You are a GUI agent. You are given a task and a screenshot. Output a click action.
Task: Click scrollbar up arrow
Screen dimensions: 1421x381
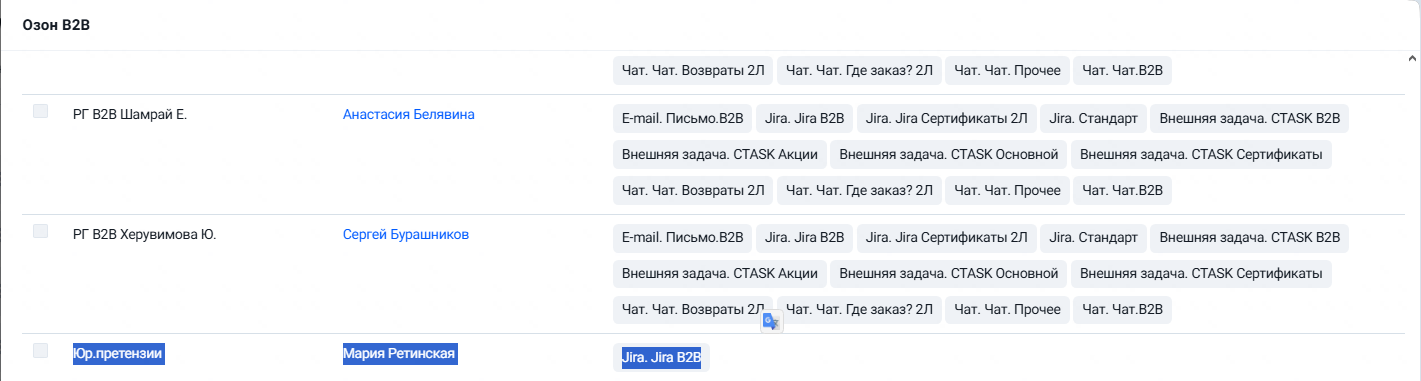click(1411, 58)
